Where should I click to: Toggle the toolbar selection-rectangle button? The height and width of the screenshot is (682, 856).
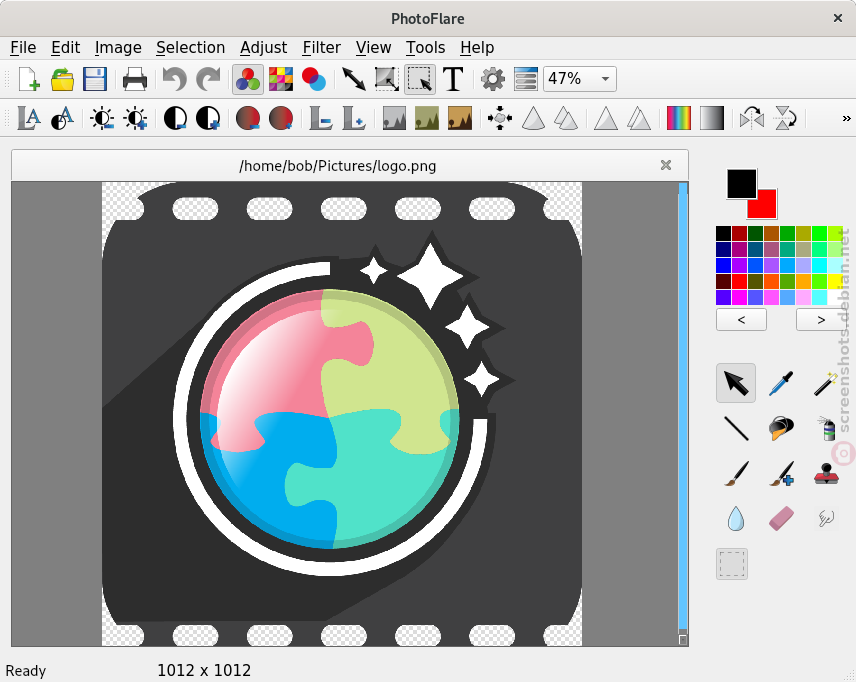[420, 79]
